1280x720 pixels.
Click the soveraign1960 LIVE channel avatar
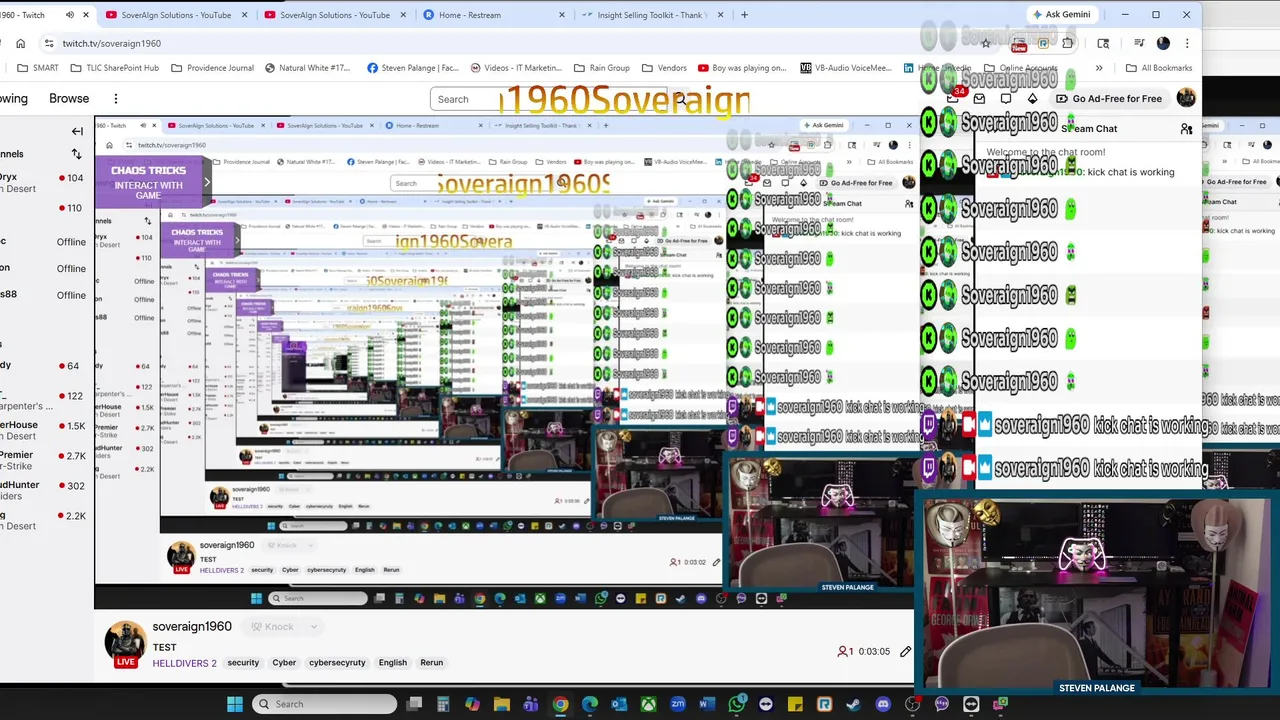(125, 643)
